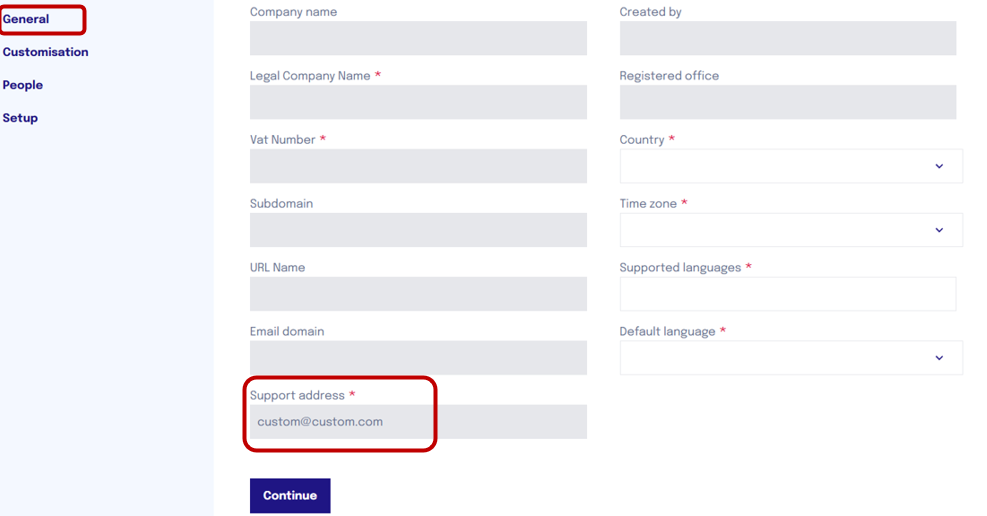Click into the Legal Company Name field

tap(418, 102)
